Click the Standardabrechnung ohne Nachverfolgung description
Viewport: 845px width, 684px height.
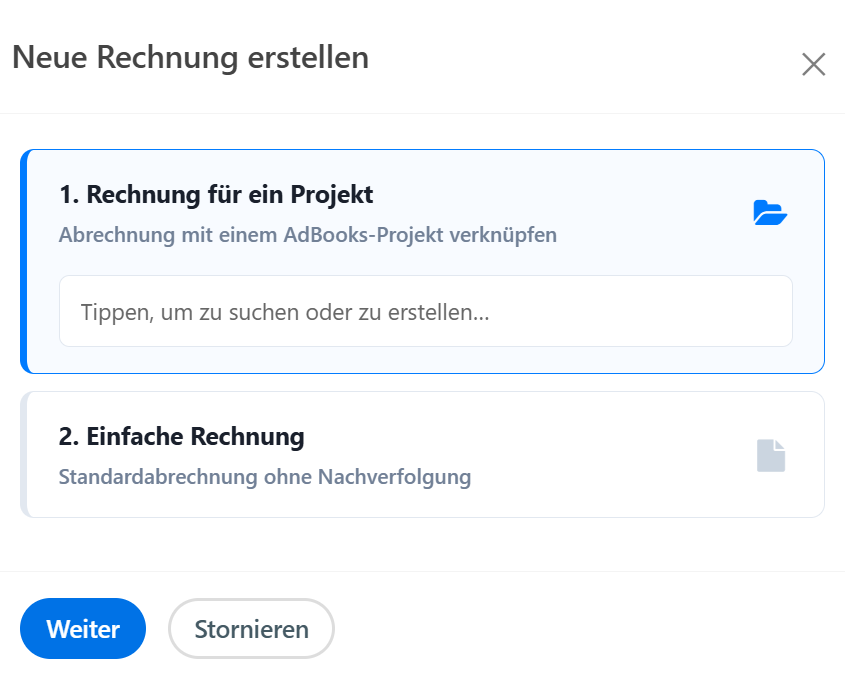point(264,477)
